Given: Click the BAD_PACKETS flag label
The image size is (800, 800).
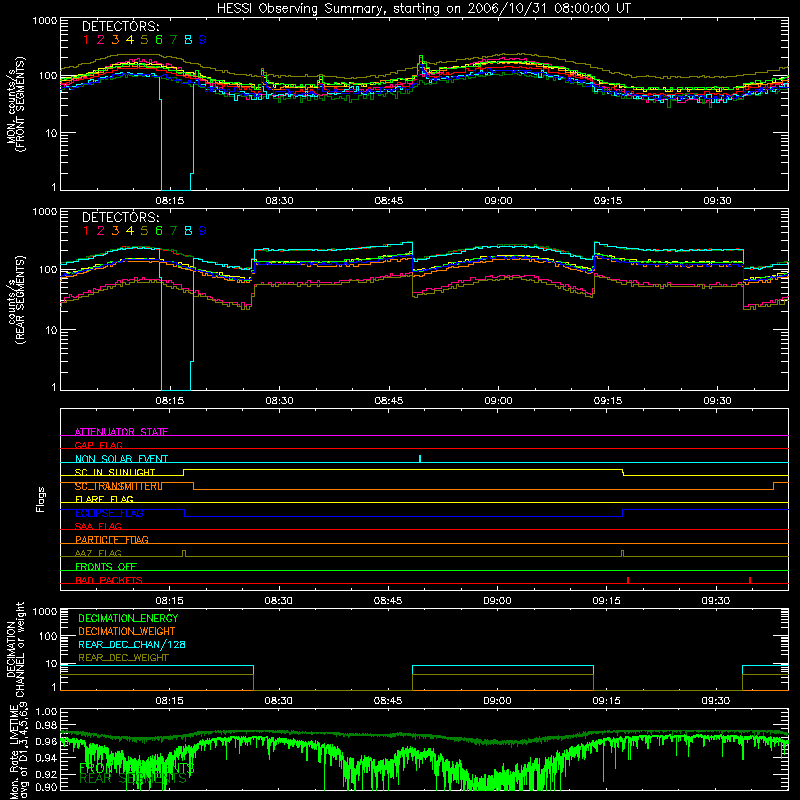Looking at the screenshot, I should click(x=109, y=580).
